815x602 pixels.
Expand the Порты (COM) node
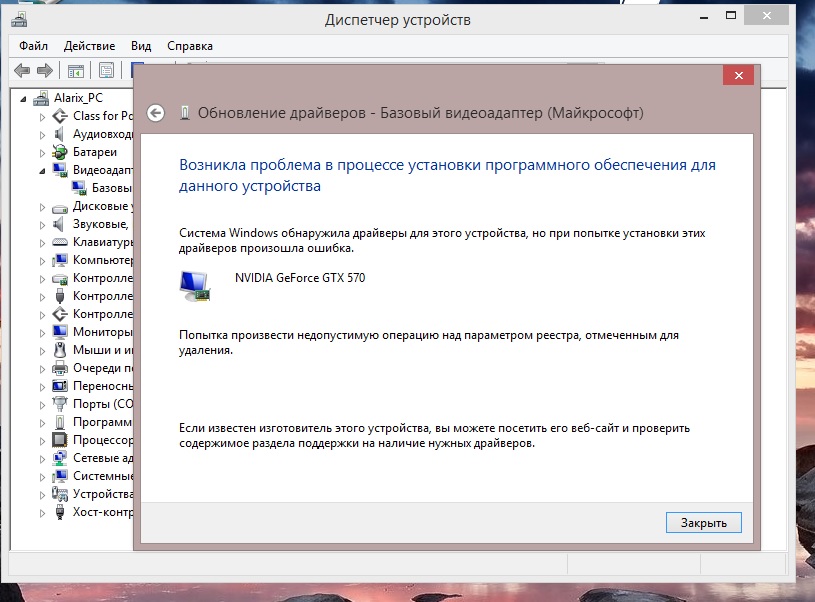pos(43,405)
